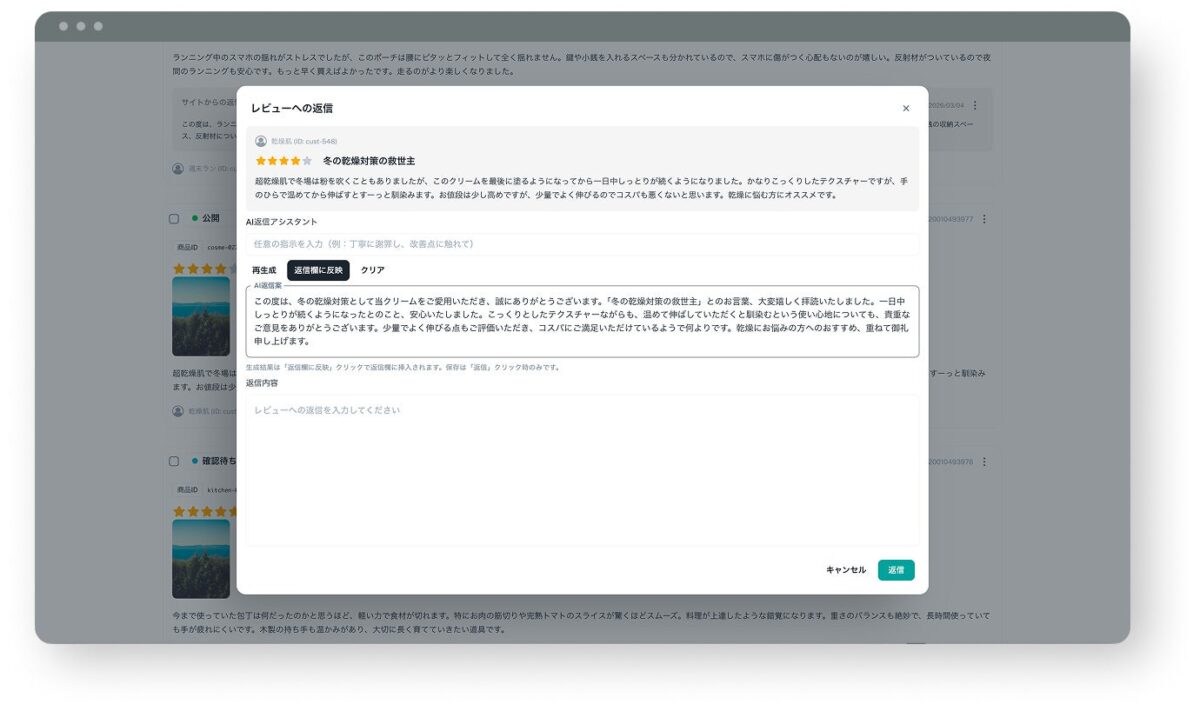Submit with the green 返信 button
The image size is (1200, 711).
point(896,570)
